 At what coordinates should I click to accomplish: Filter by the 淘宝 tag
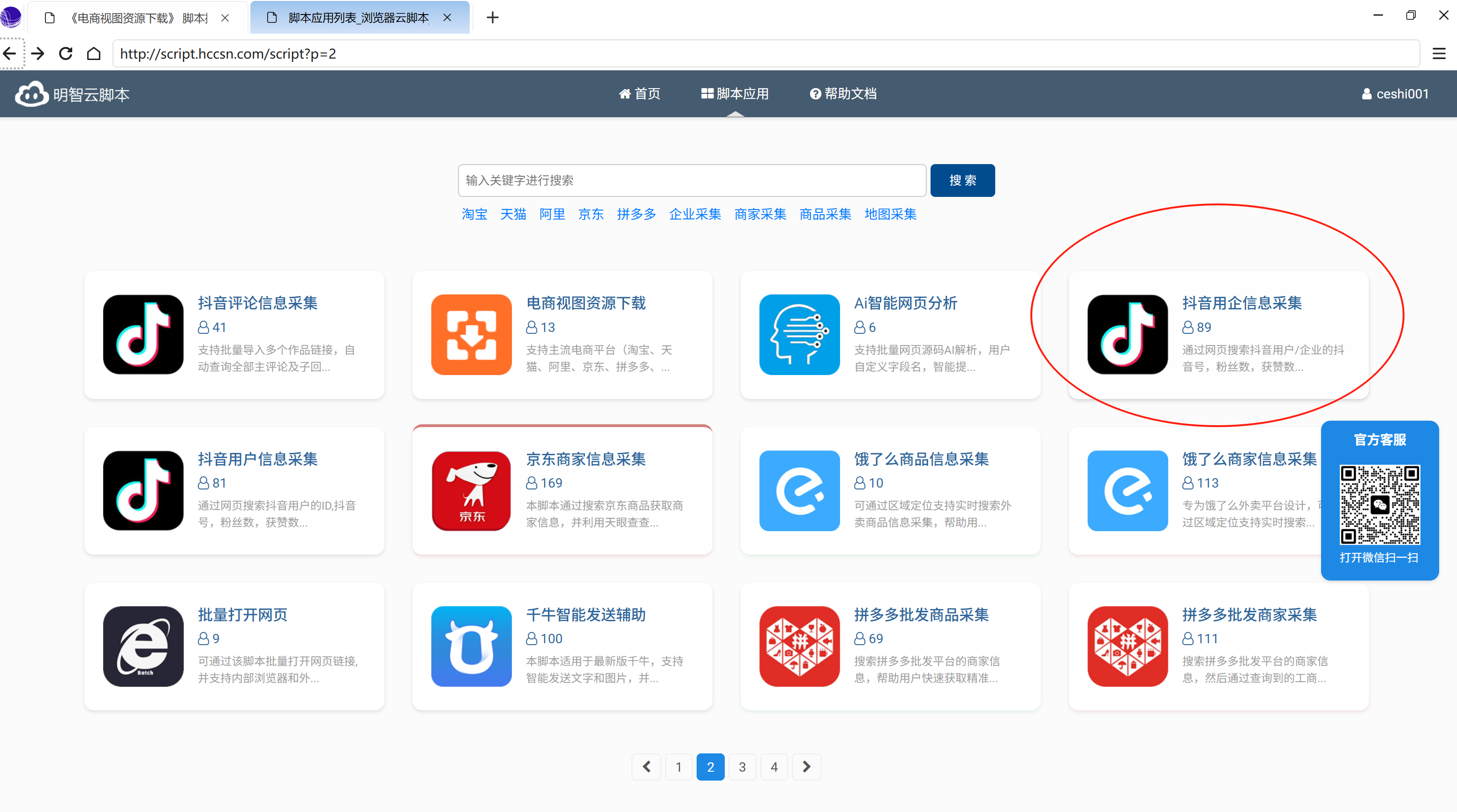pos(474,214)
